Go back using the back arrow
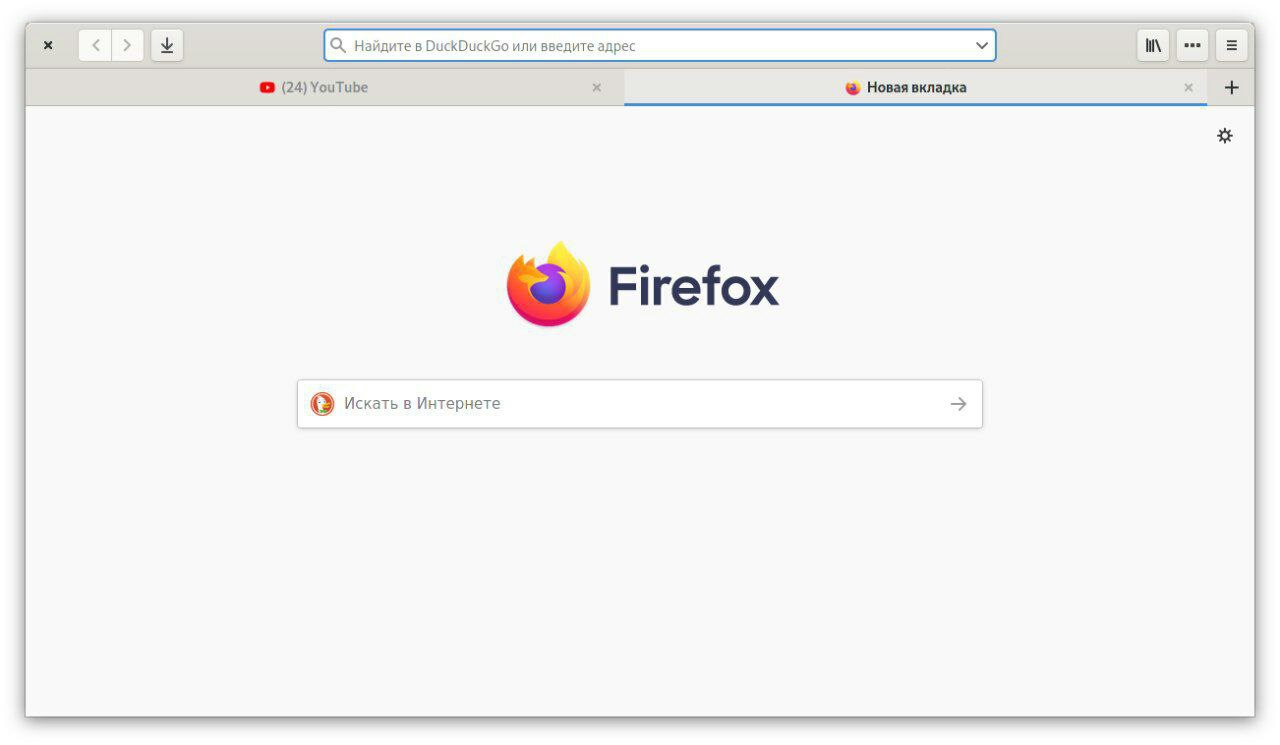This screenshot has width=1280, height=745. pos(95,45)
